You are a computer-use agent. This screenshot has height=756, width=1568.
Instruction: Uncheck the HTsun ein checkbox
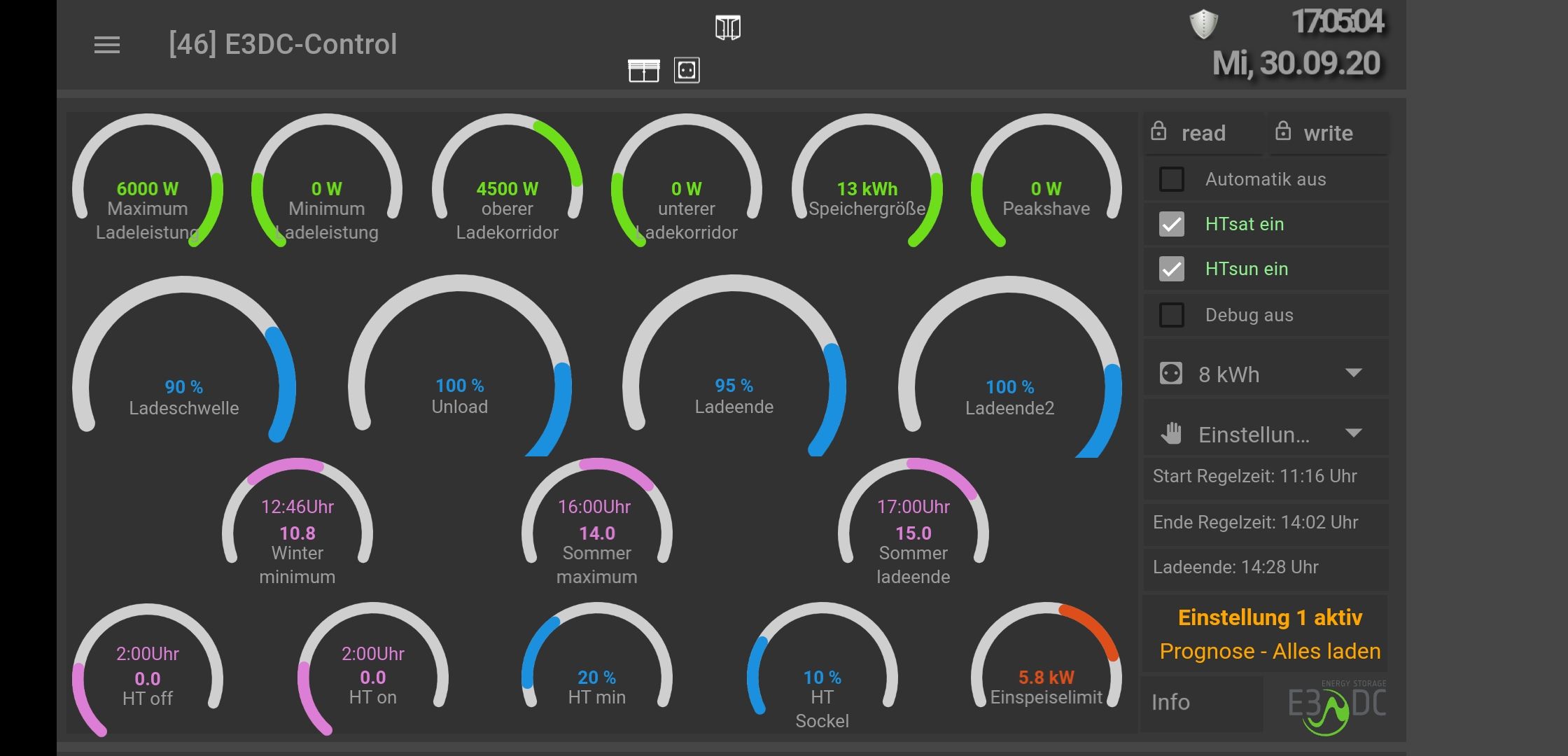tap(1172, 269)
